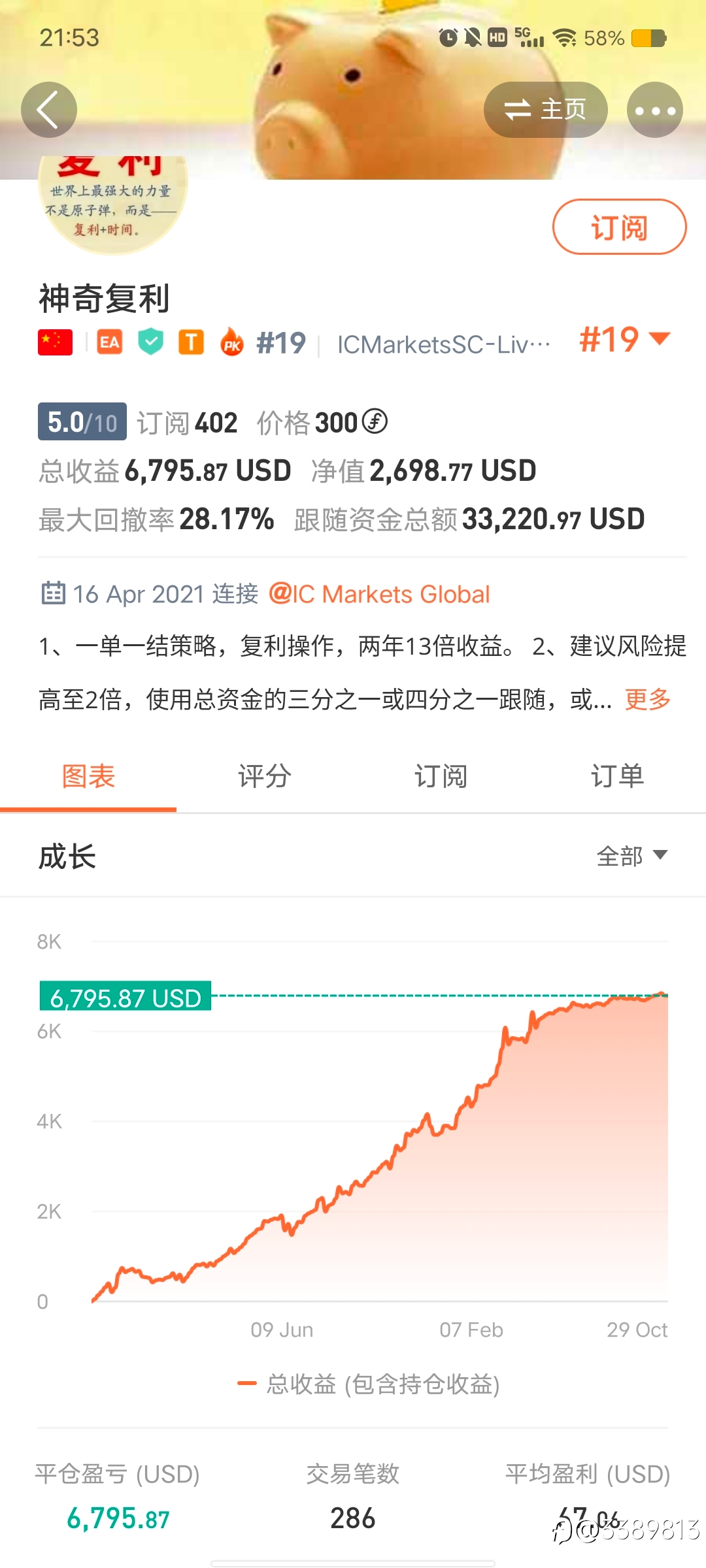This screenshot has width=706, height=1568.
Task: Tap the 主页 home switch button
Action: coord(546,110)
